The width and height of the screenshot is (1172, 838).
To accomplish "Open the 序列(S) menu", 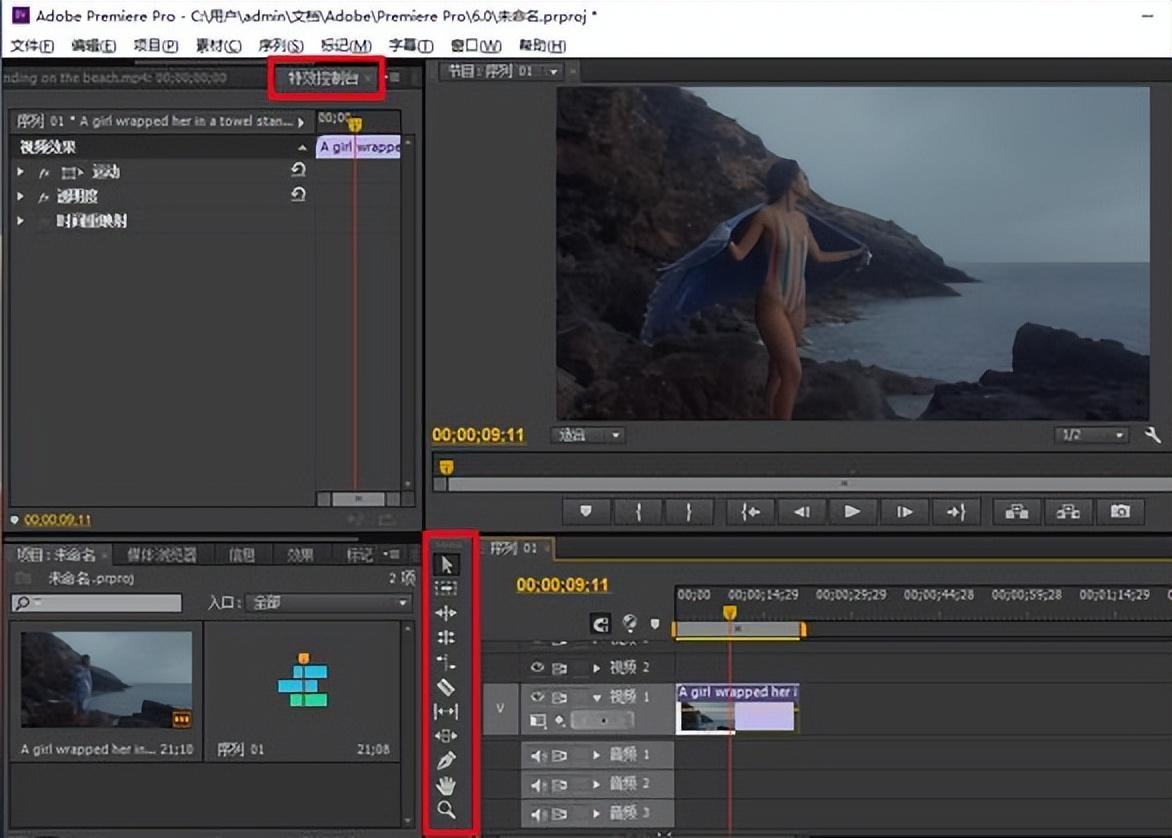I will click(x=280, y=46).
